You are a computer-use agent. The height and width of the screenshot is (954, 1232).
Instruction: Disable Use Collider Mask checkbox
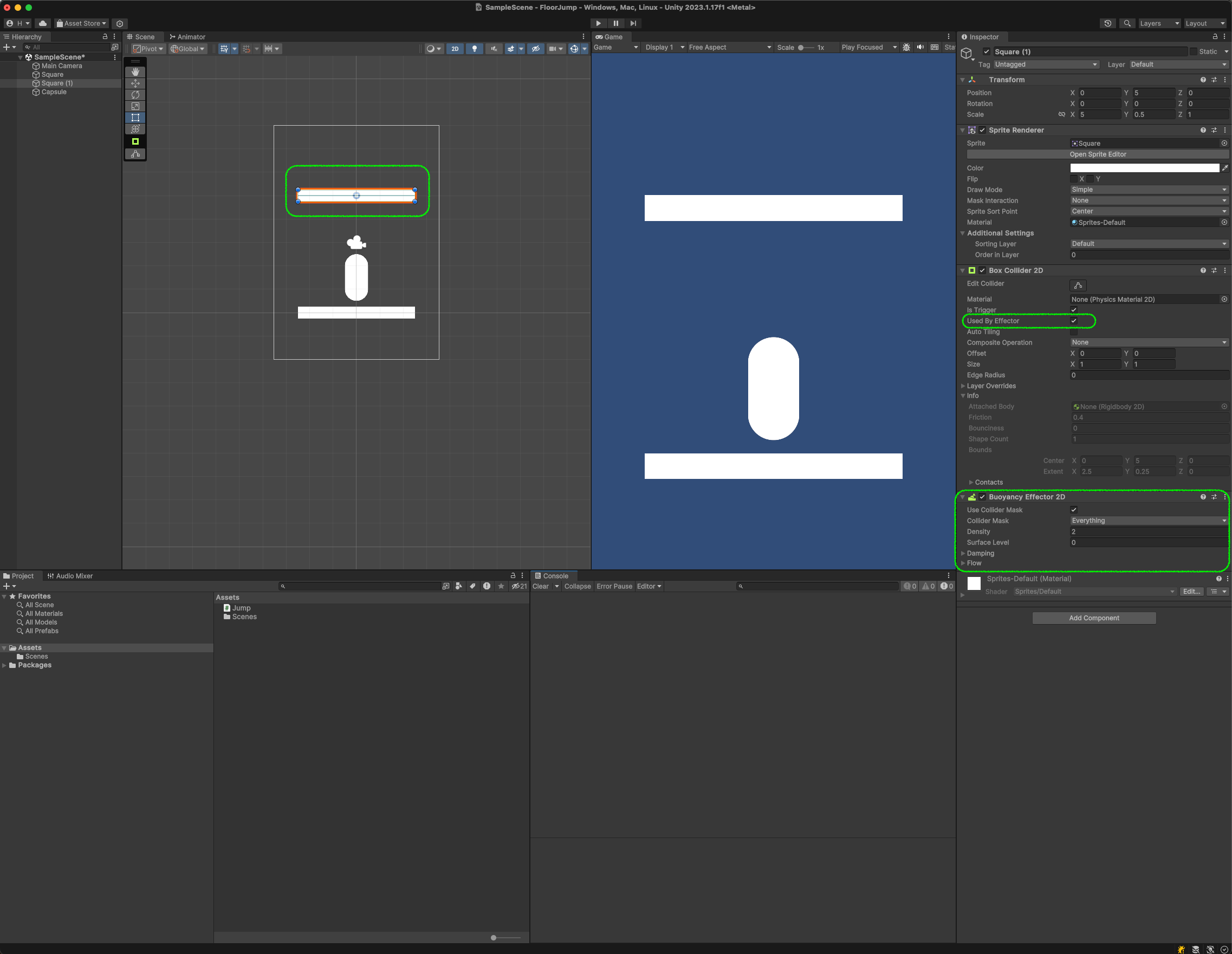click(x=1073, y=510)
